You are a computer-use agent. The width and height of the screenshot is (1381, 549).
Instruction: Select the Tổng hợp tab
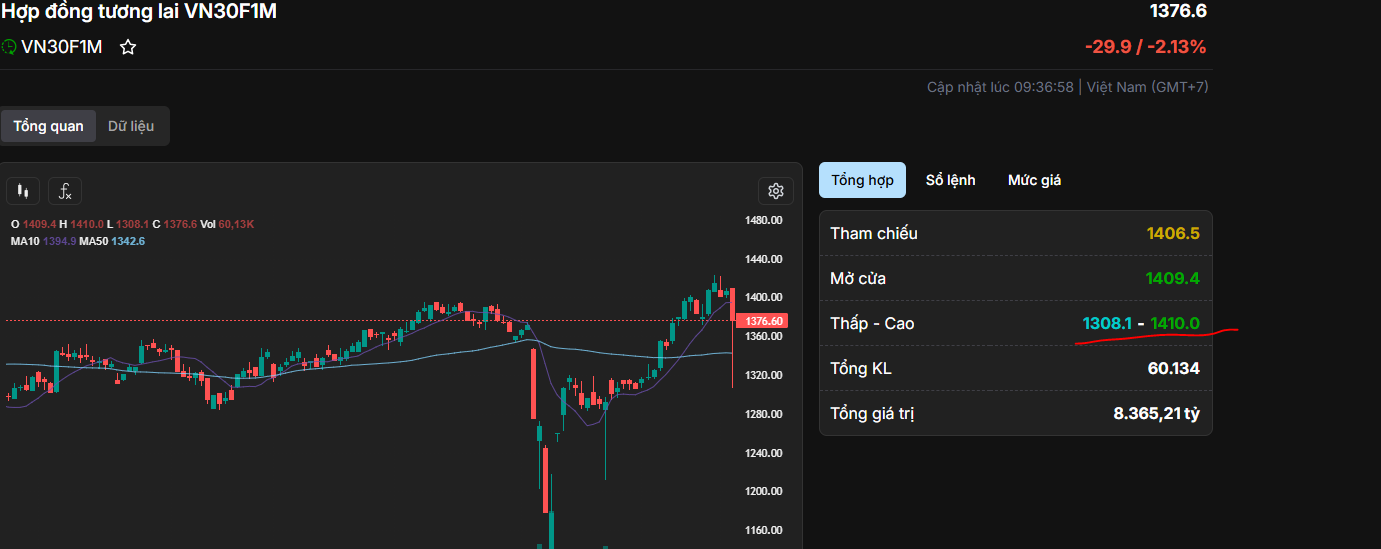pos(862,180)
